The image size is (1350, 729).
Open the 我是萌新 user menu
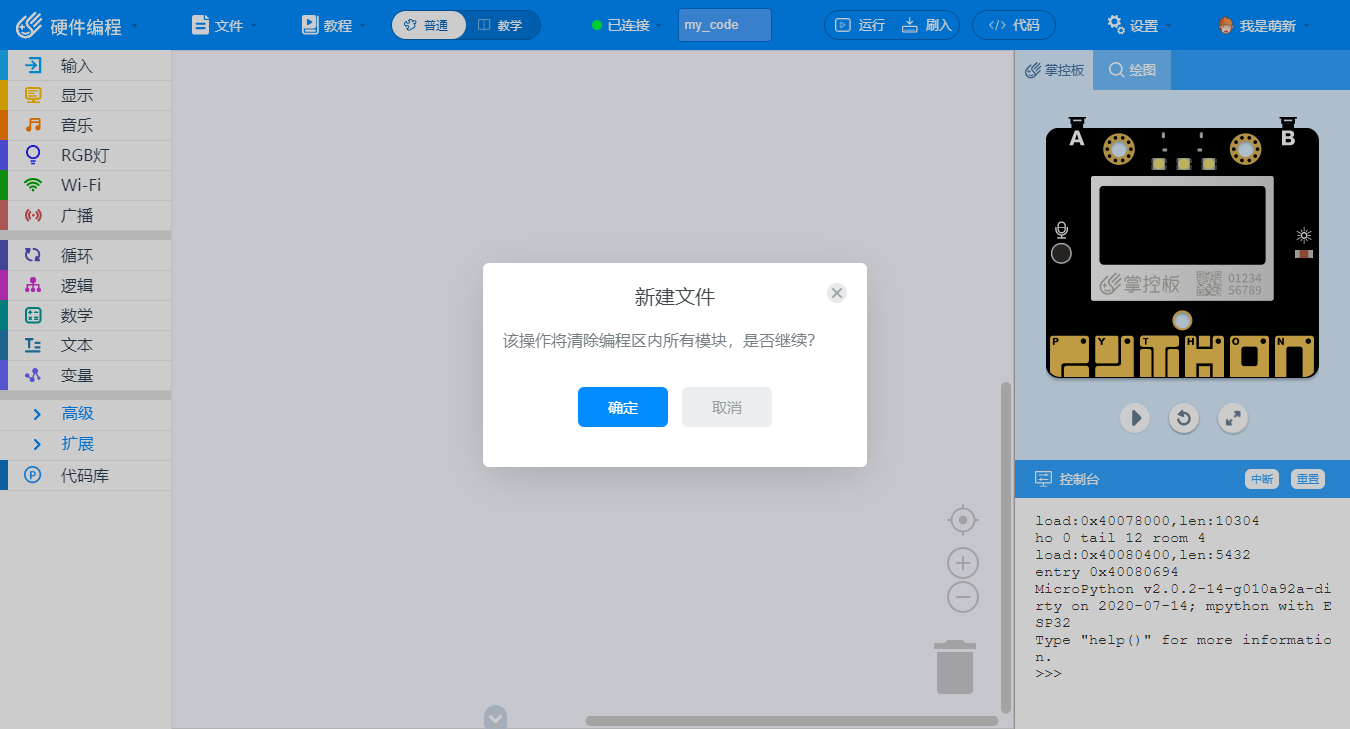point(1264,25)
